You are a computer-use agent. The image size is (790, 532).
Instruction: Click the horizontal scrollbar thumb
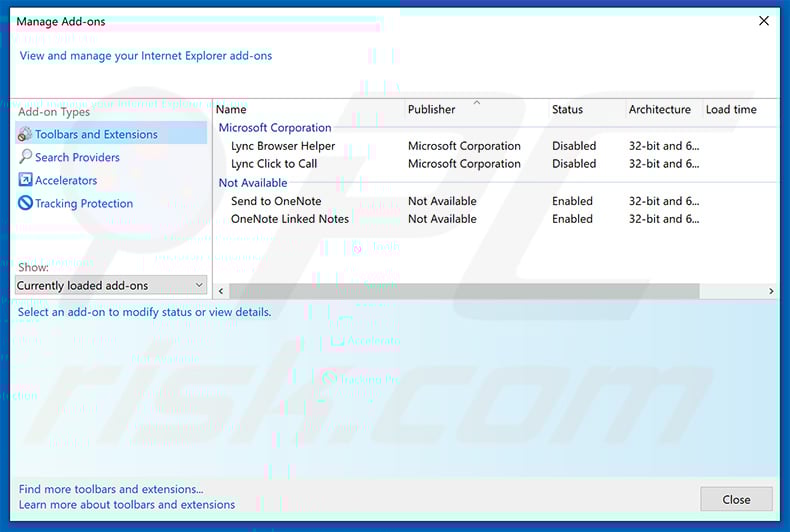point(464,291)
